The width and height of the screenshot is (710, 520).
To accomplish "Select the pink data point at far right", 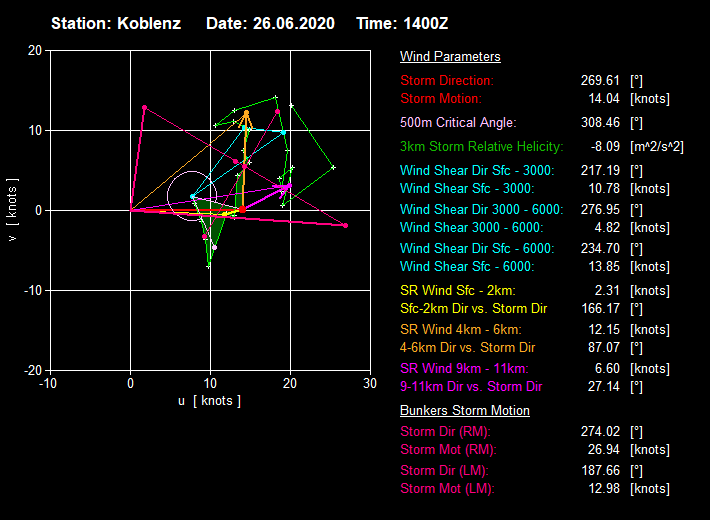I will click(346, 226).
